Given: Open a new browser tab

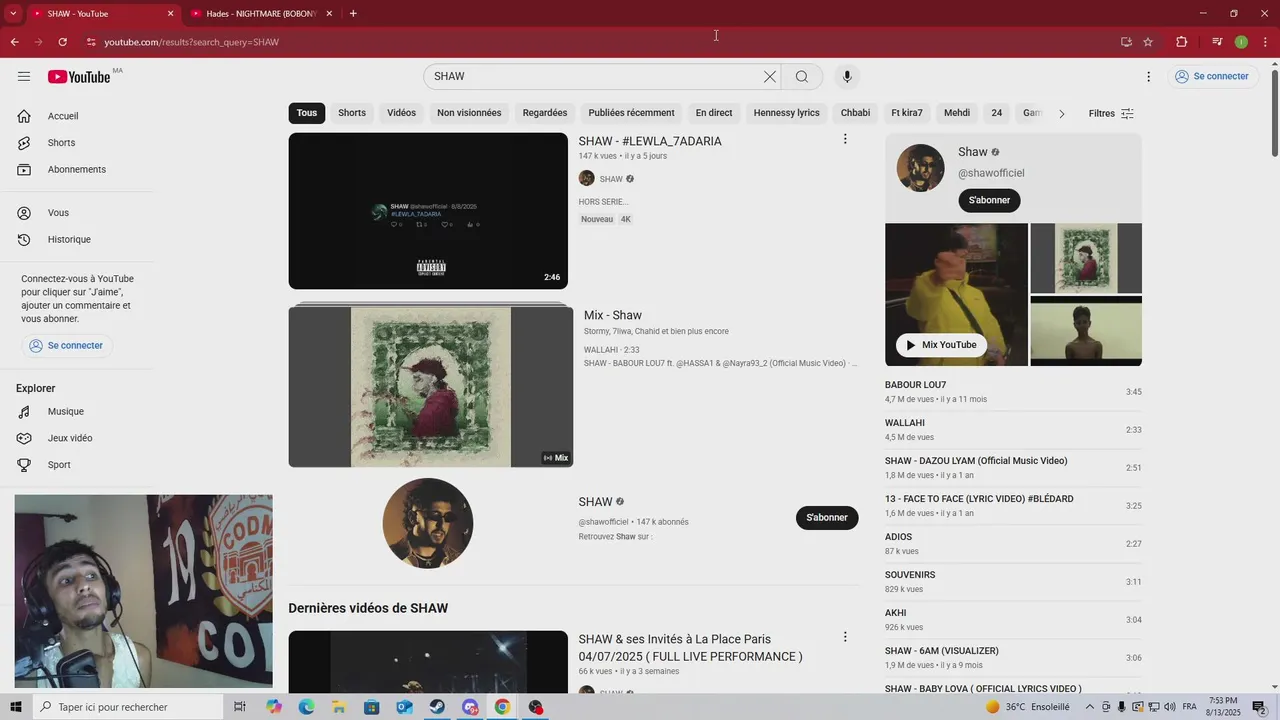Looking at the screenshot, I should [x=353, y=13].
